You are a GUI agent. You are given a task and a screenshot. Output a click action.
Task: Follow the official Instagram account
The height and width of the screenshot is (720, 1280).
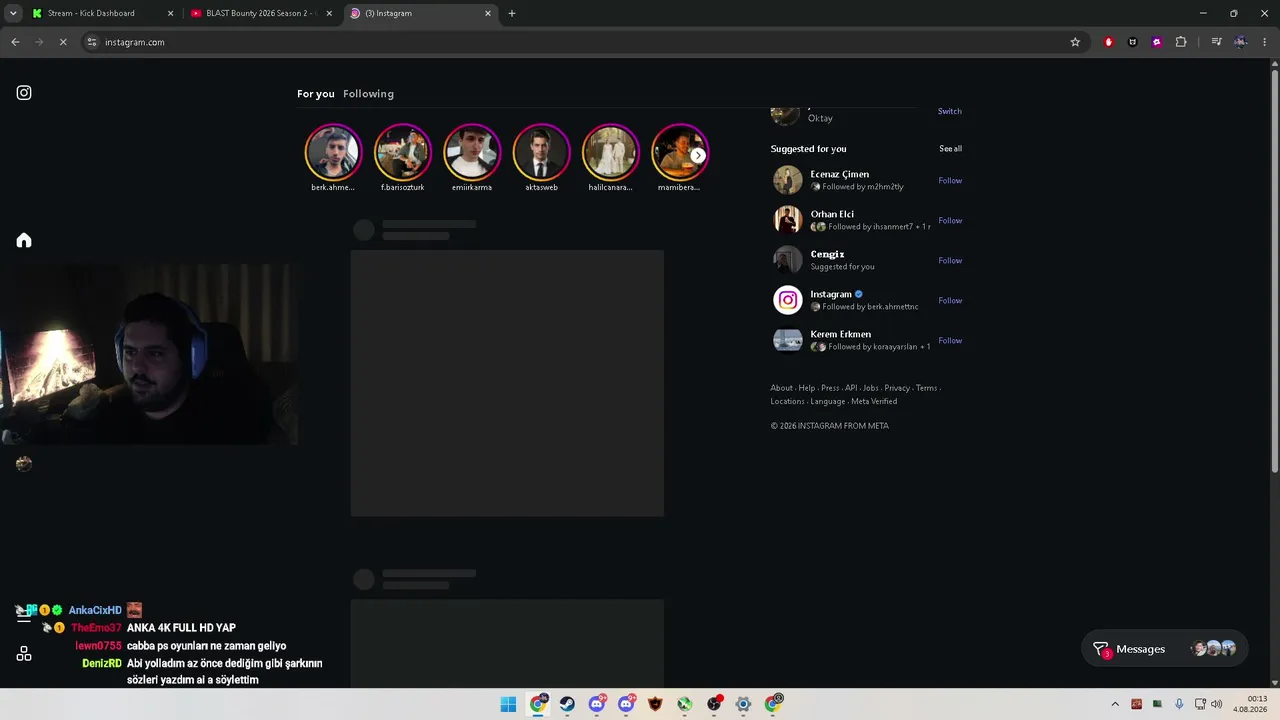click(950, 301)
